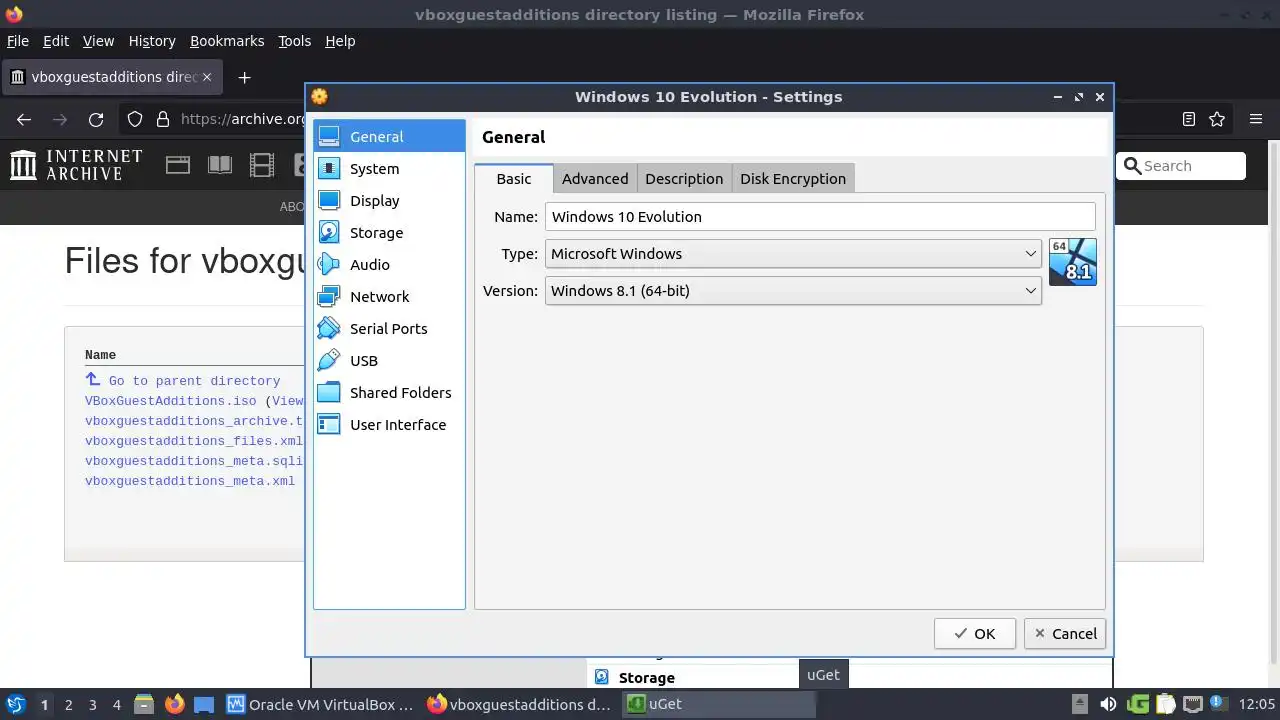The height and width of the screenshot is (720, 1280).
Task: Switch to the Disk Encryption tab
Action: pos(793,179)
